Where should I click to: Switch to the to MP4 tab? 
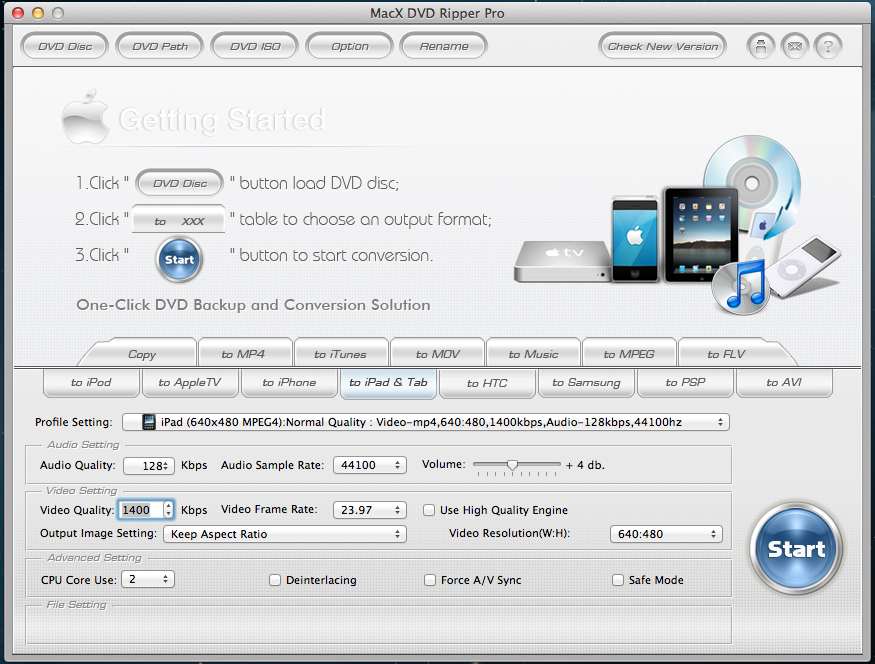(243, 354)
